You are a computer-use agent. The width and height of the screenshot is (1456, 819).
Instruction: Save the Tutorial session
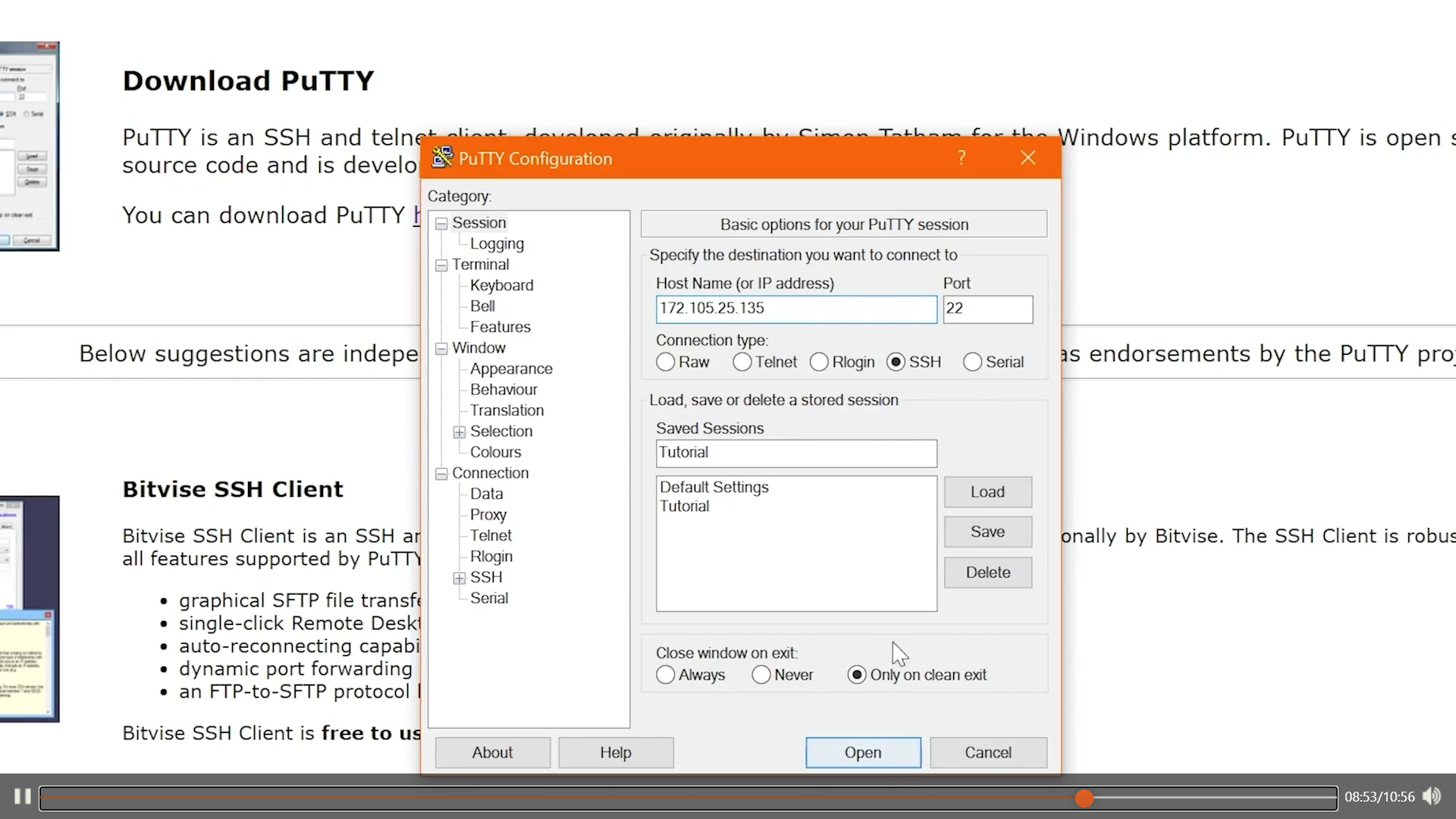pos(987,532)
